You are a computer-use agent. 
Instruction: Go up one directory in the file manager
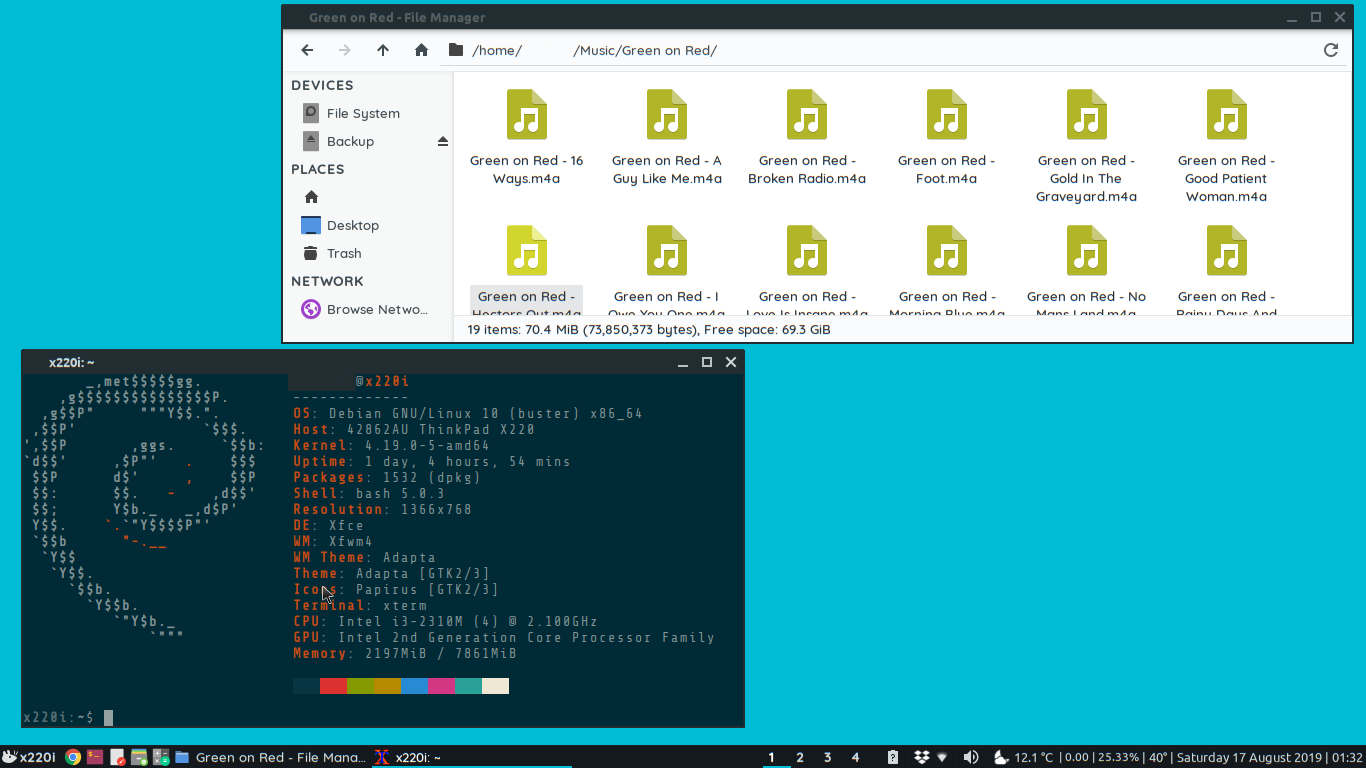[x=382, y=50]
